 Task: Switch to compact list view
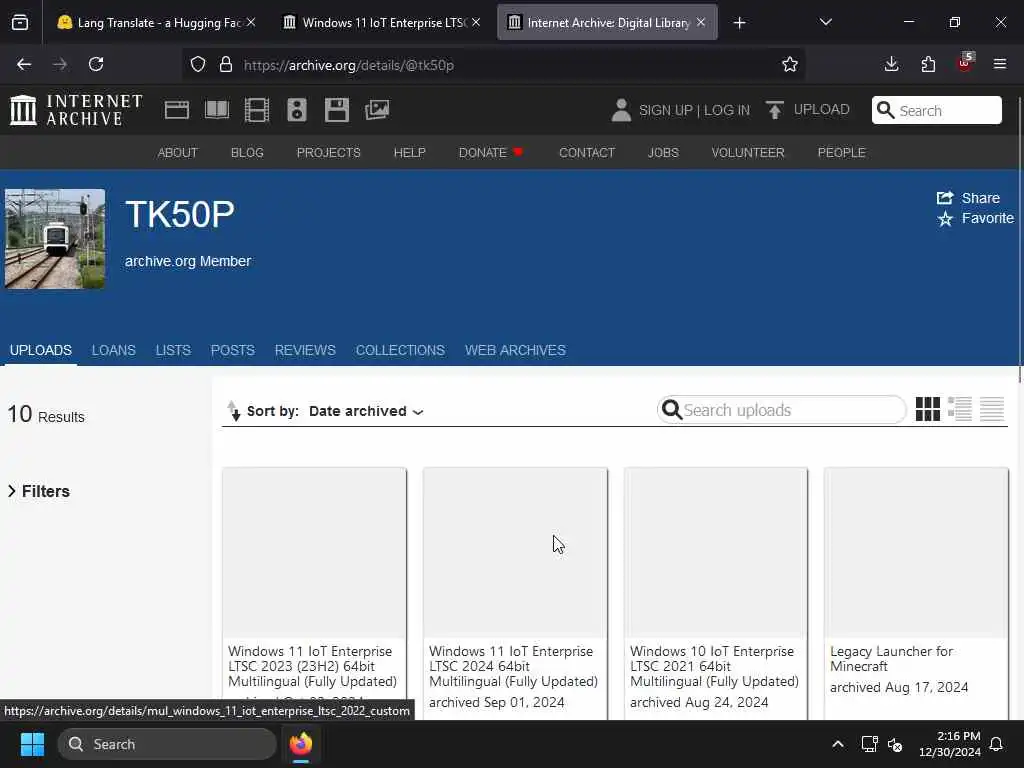(991, 409)
